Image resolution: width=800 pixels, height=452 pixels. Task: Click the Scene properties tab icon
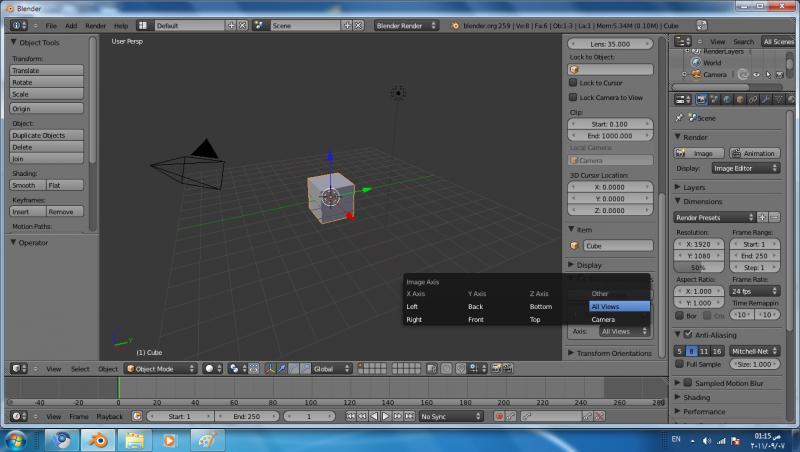[x=714, y=99]
